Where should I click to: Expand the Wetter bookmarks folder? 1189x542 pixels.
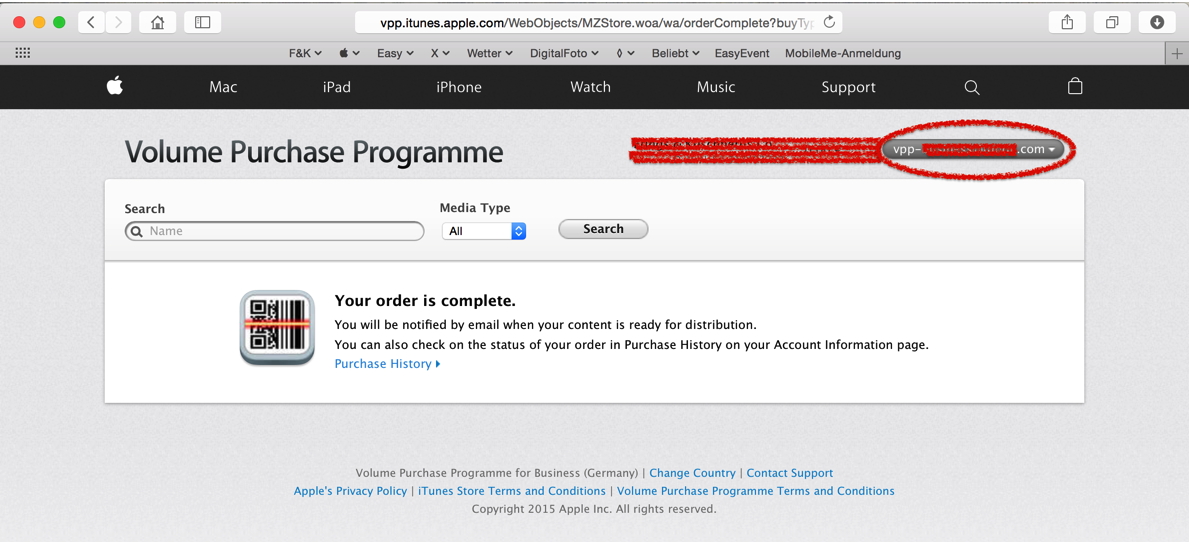coord(489,53)
